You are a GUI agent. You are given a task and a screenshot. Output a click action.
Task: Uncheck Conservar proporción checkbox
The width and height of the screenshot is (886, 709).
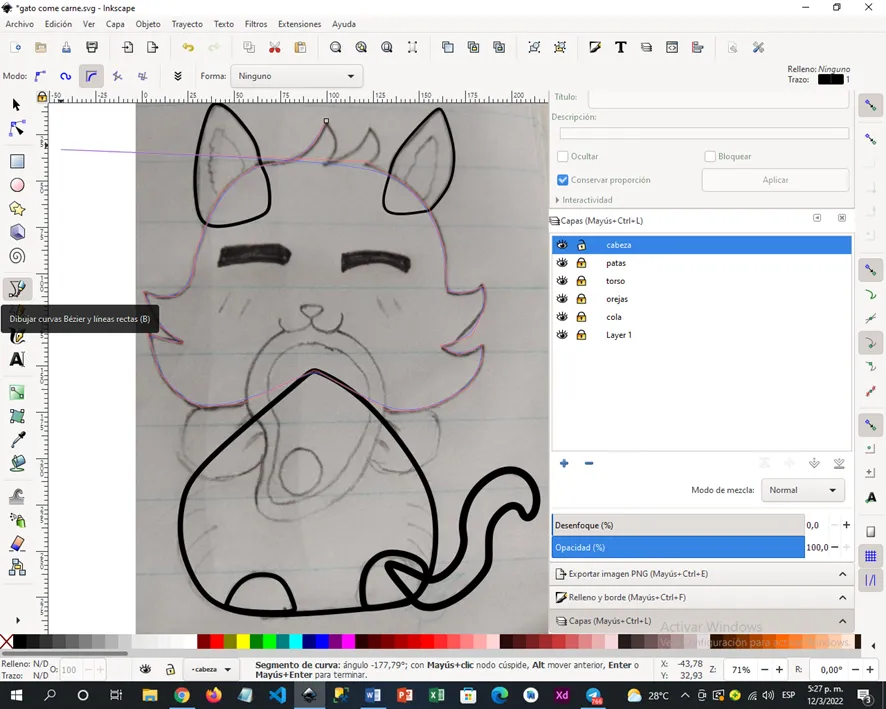(562, 180)
